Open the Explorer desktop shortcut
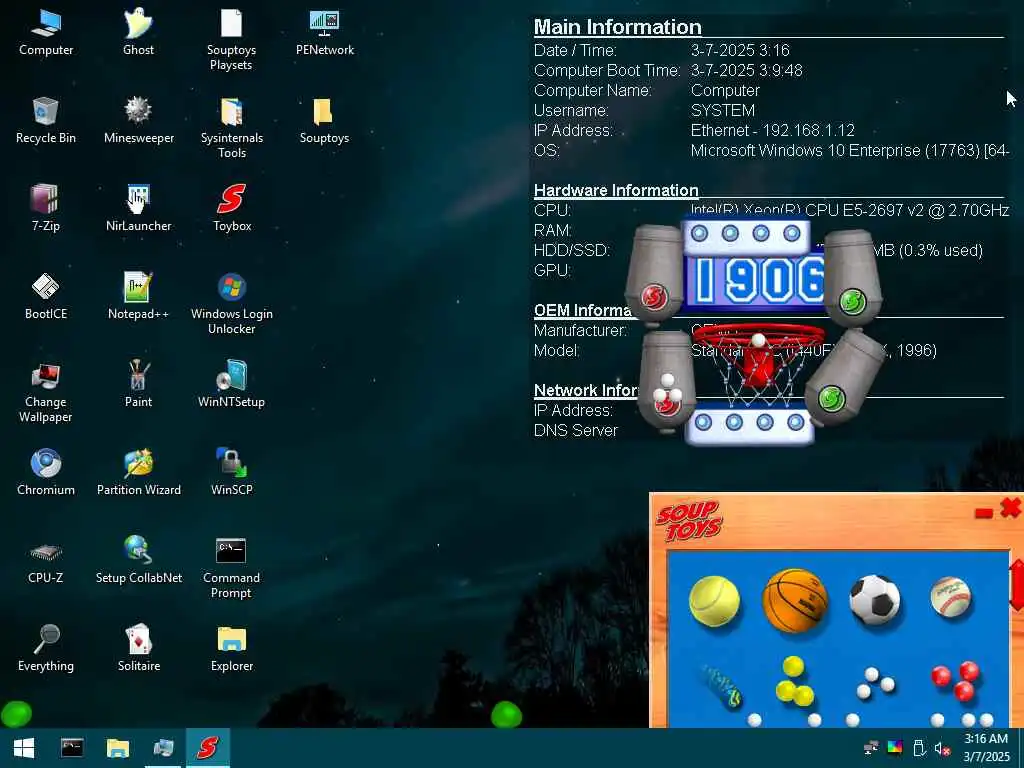1024x768 pixels. coord(232,648)
